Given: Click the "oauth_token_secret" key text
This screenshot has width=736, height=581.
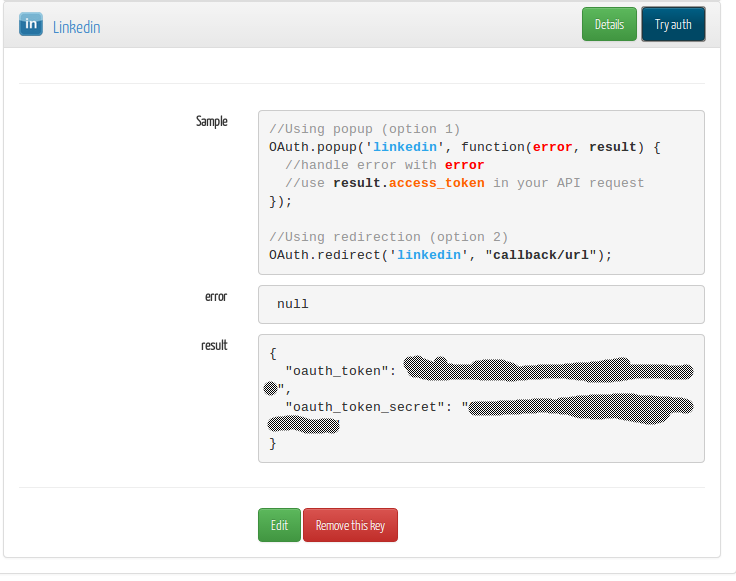Looking at the screenshot, I should tap(365, 407).
